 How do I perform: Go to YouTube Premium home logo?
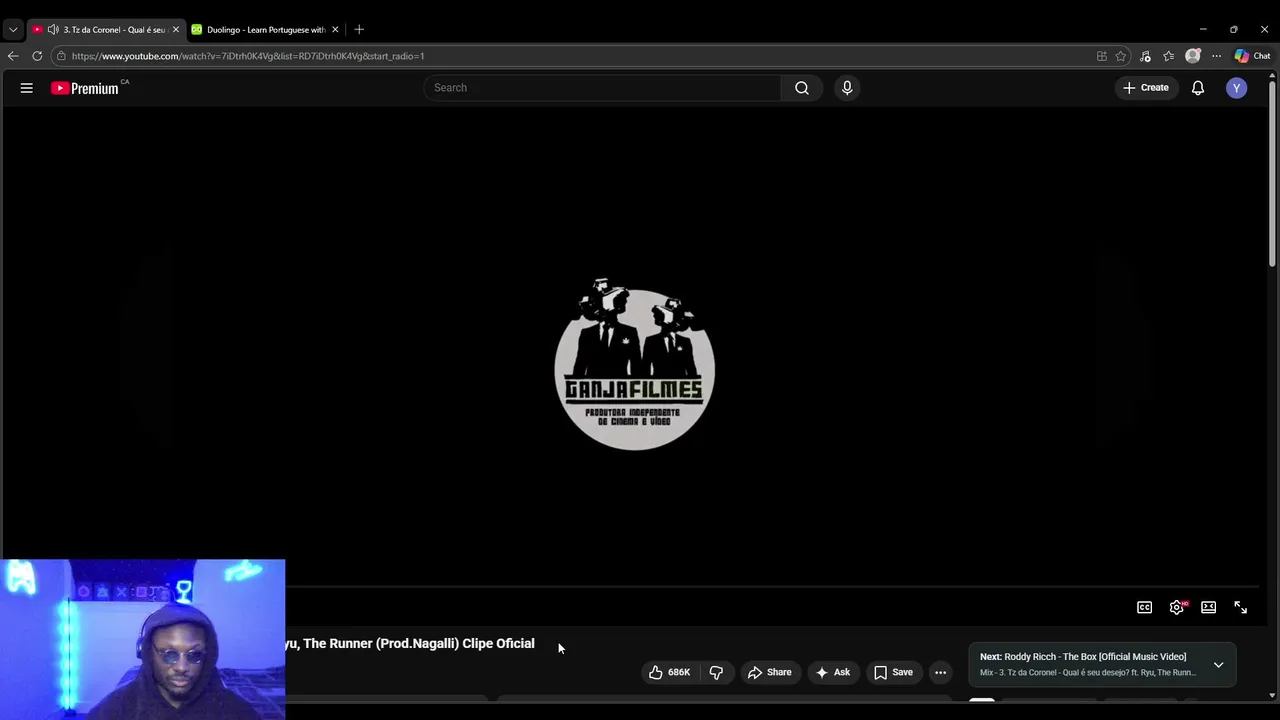85,88
